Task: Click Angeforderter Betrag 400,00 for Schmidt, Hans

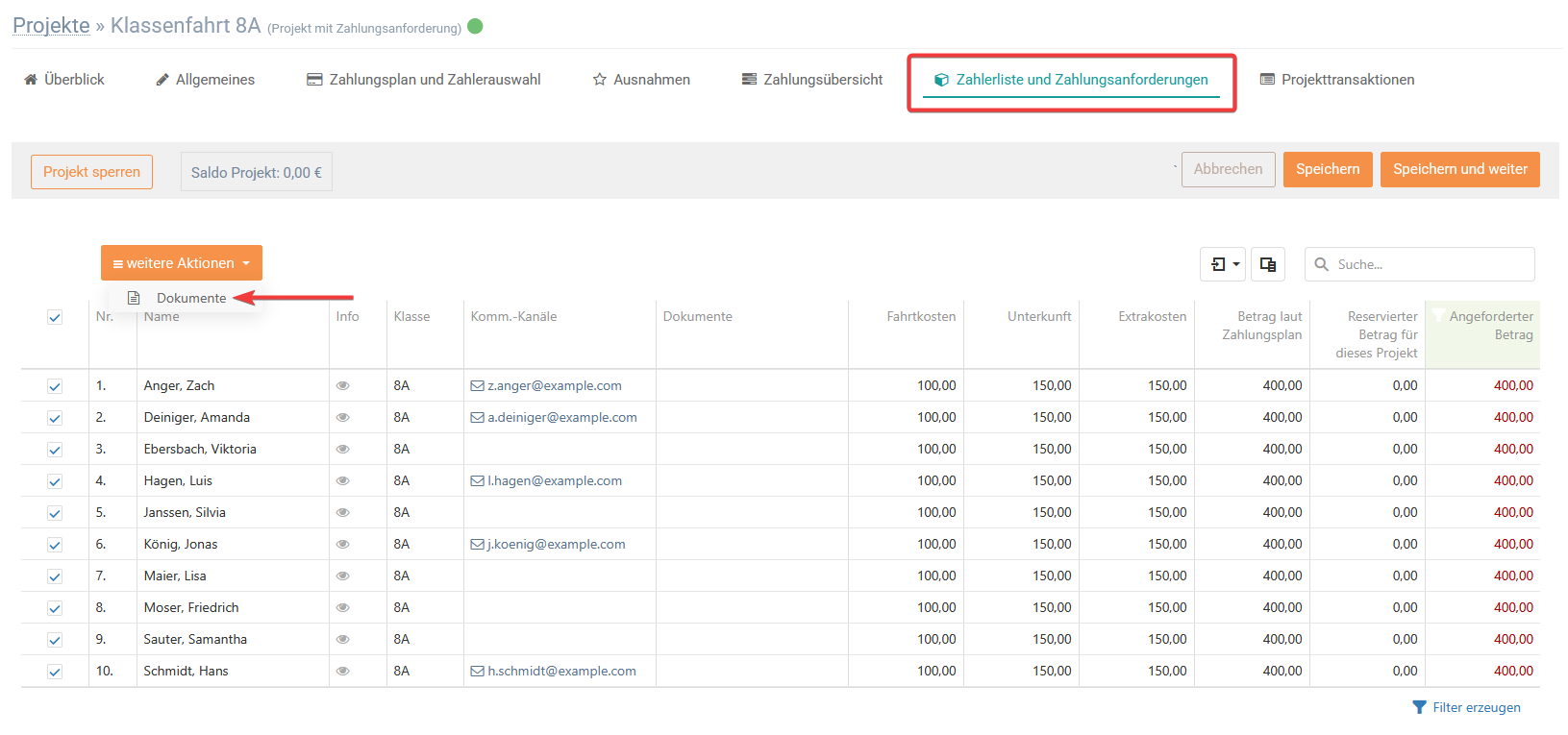Action: coord(1513,671)
